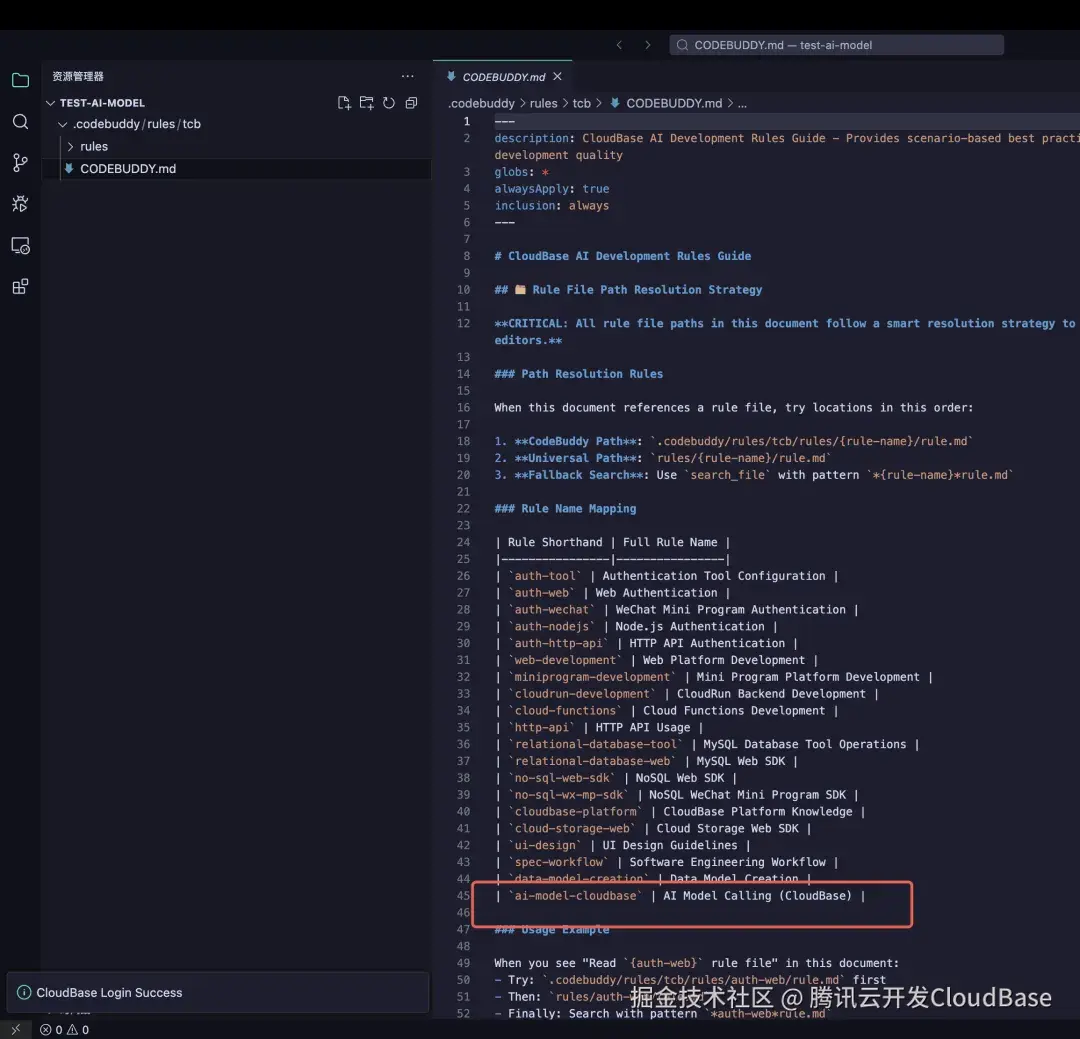Navigate forward in editor history

click(x=647, y=45)
